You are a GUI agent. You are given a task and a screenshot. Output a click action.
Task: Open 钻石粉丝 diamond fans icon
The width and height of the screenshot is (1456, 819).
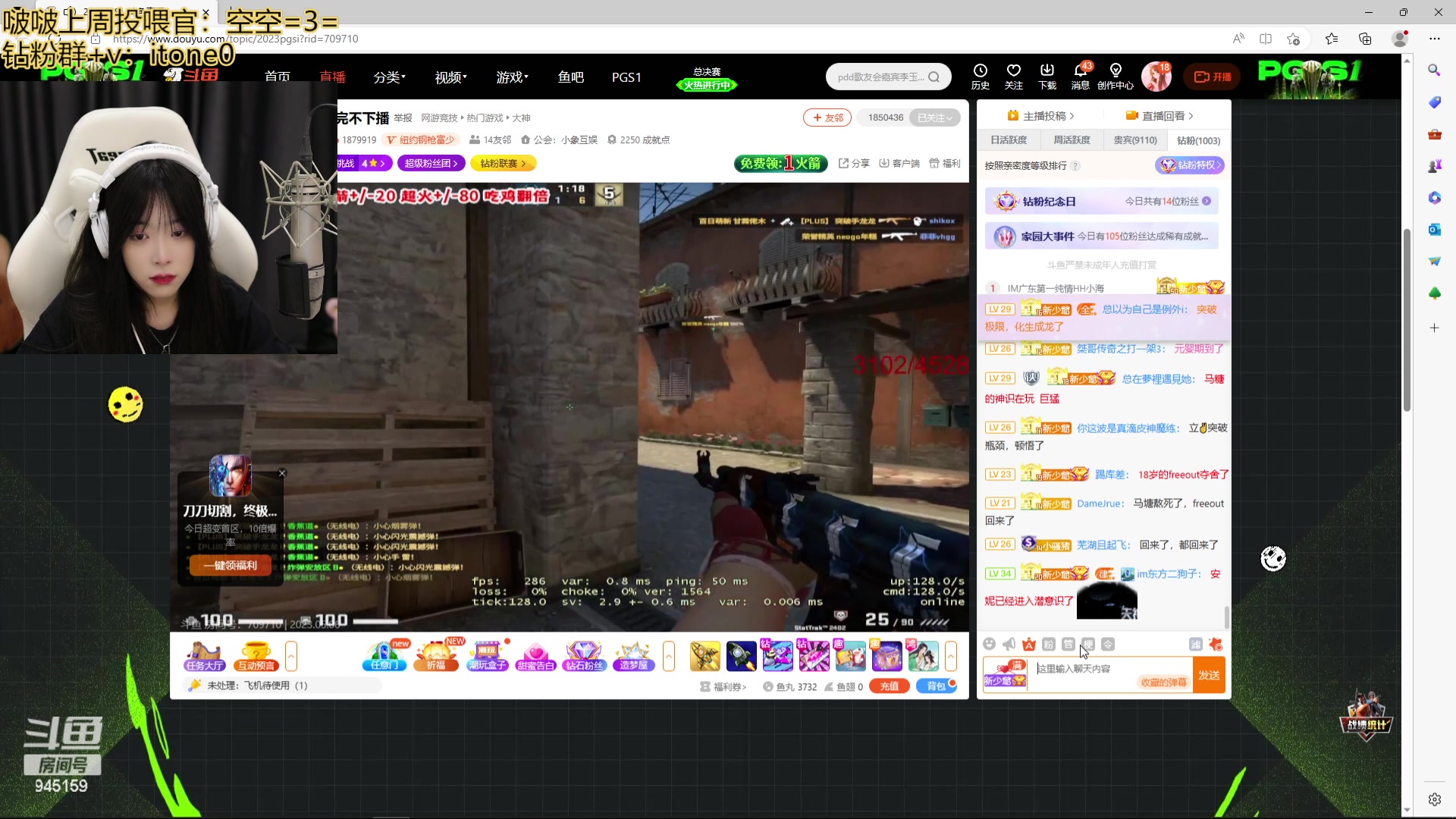coord(584,656)
